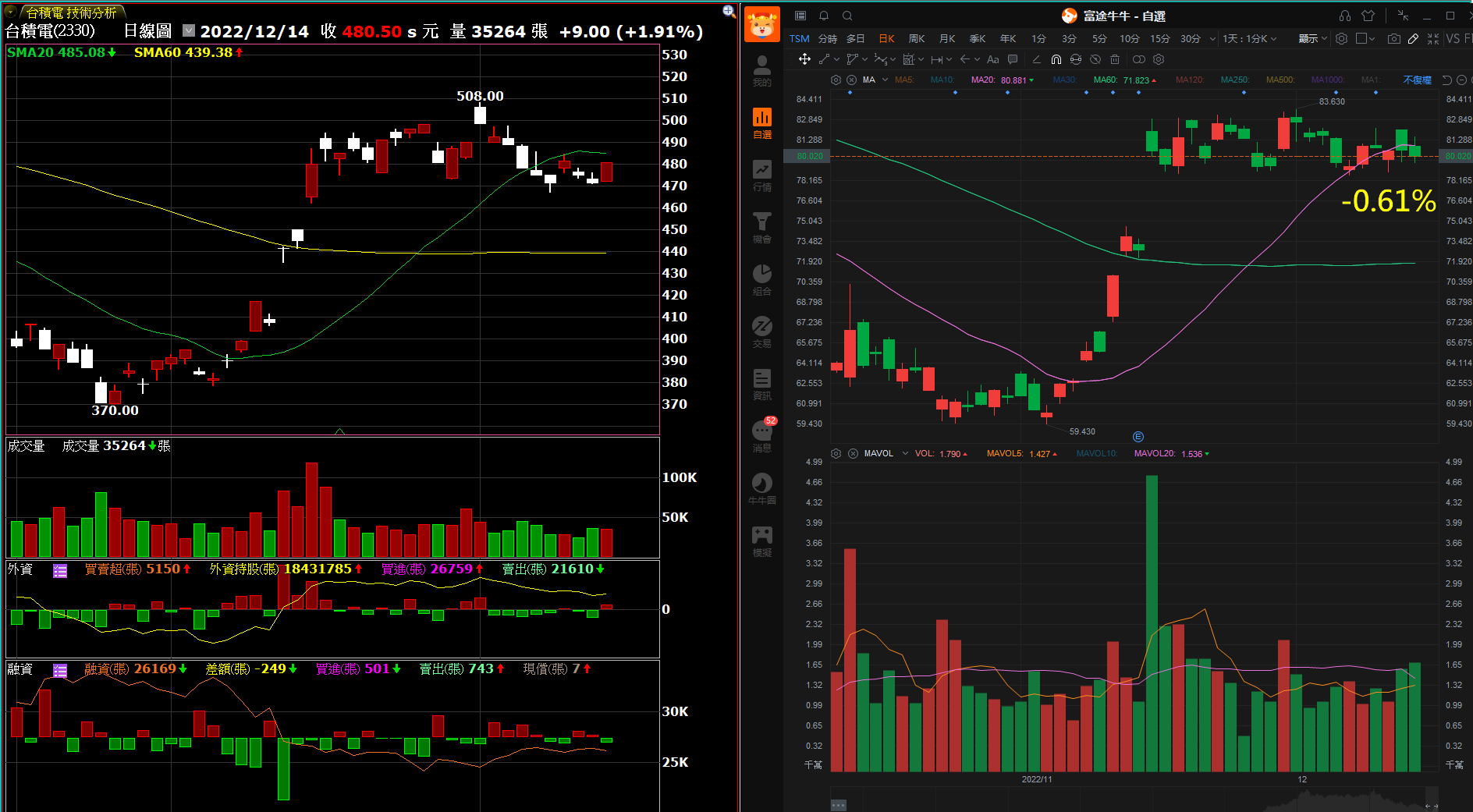The width and height of the screenshot is (1473, 812).
Task: Open chart settings gear beside 顯示
Action: (x=1342, y=38)
